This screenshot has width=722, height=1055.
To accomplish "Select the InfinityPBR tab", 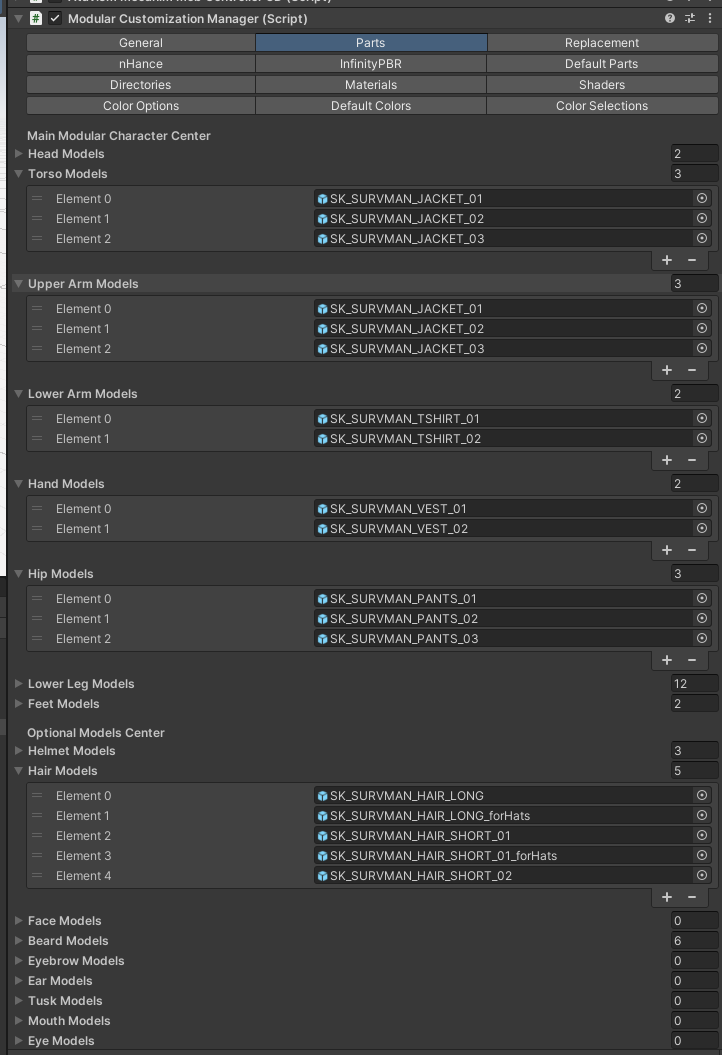I will click(371, 64).
